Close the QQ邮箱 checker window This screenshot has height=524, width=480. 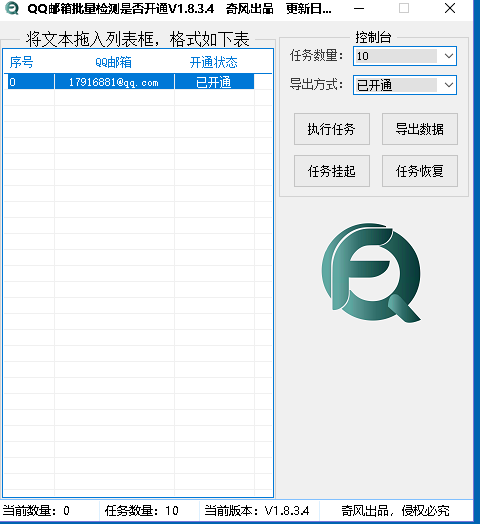(x=450, y=9)
